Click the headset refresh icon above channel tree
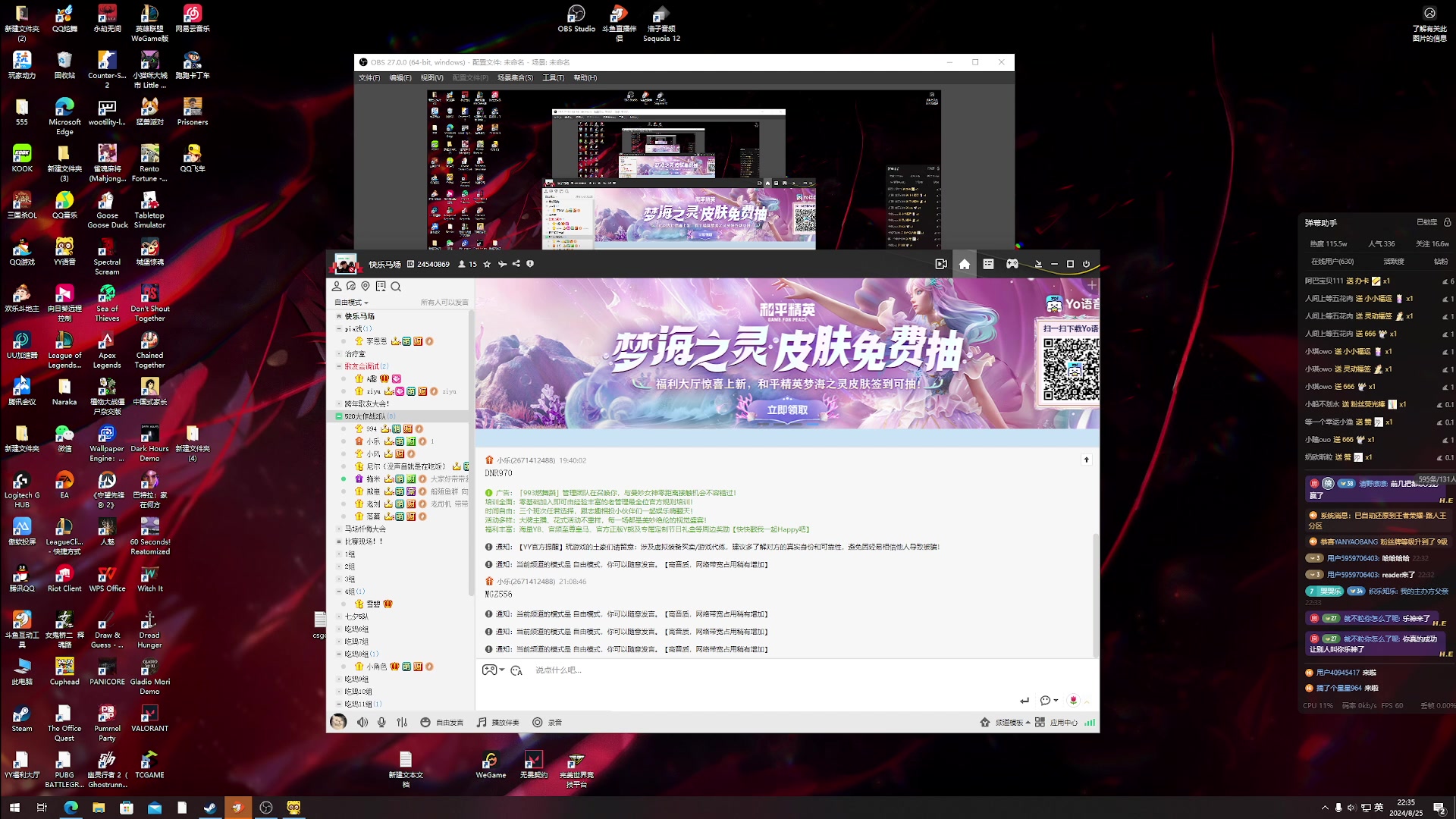This screenshot has width=1456, height=819. 351,286
